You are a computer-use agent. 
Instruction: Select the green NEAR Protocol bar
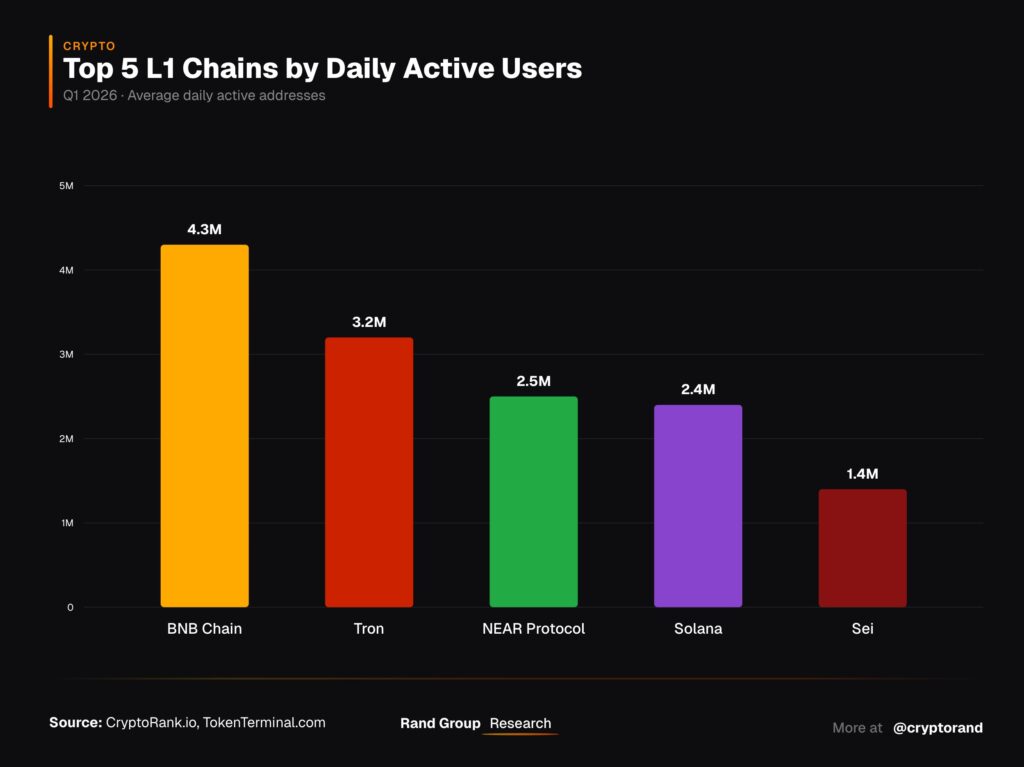click(x=534, y=502)
